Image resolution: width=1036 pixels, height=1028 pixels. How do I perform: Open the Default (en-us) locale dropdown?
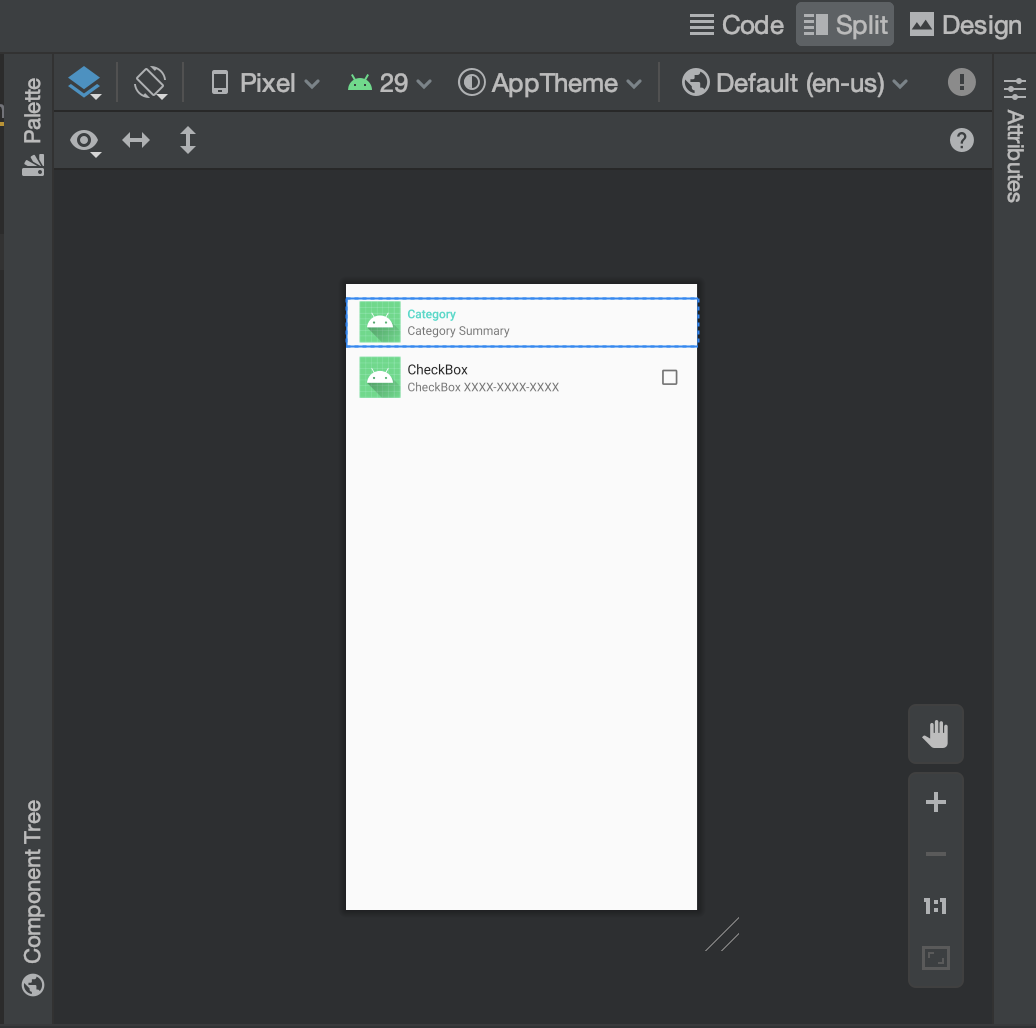[795, 82]
